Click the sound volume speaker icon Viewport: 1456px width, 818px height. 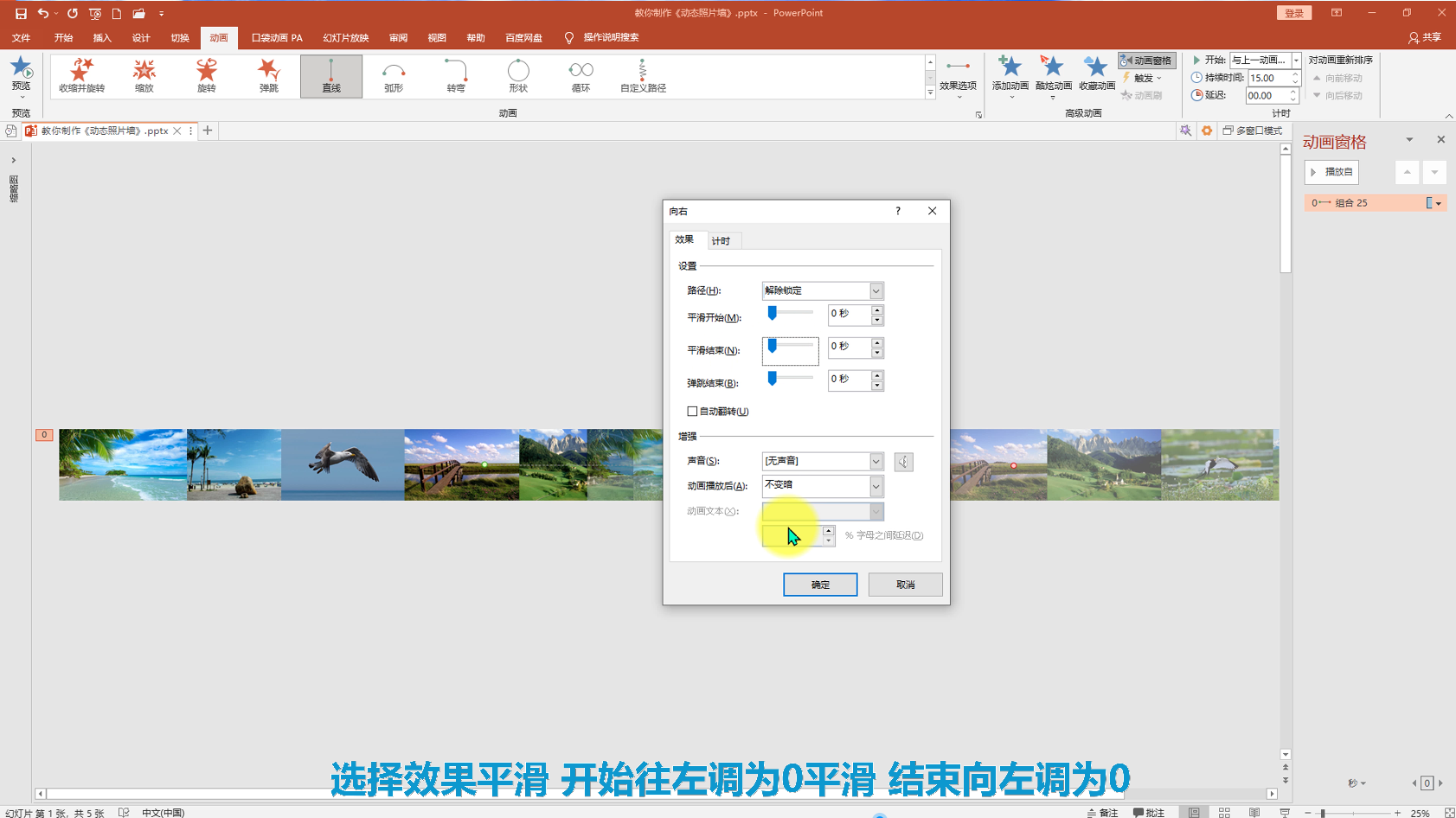(x=903, y=462)
